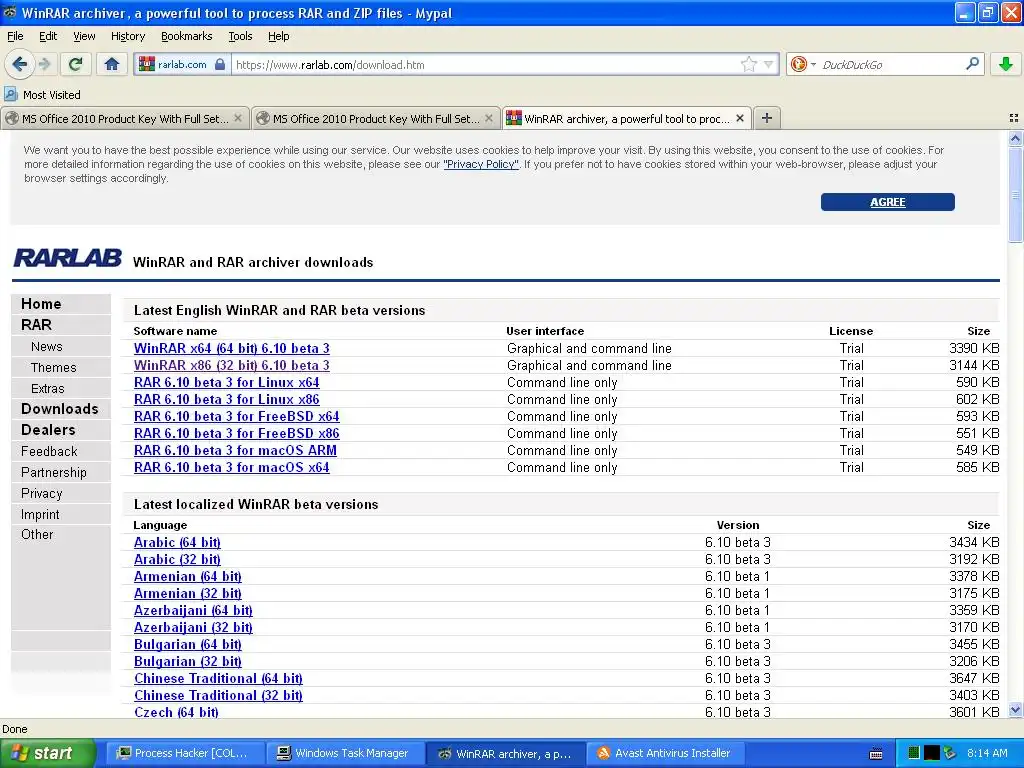Switch to Windows Task Manager taskbar button
Screen dimensions: 1024x768
coord(345,753)
